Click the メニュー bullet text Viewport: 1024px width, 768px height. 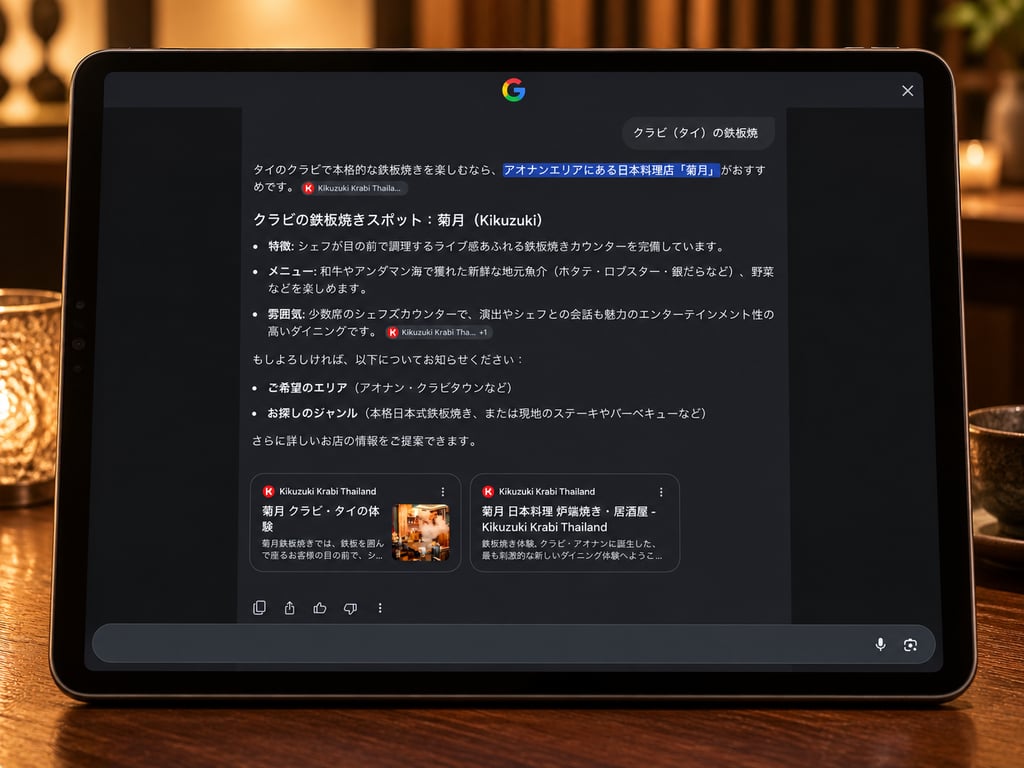pos(520,280)
